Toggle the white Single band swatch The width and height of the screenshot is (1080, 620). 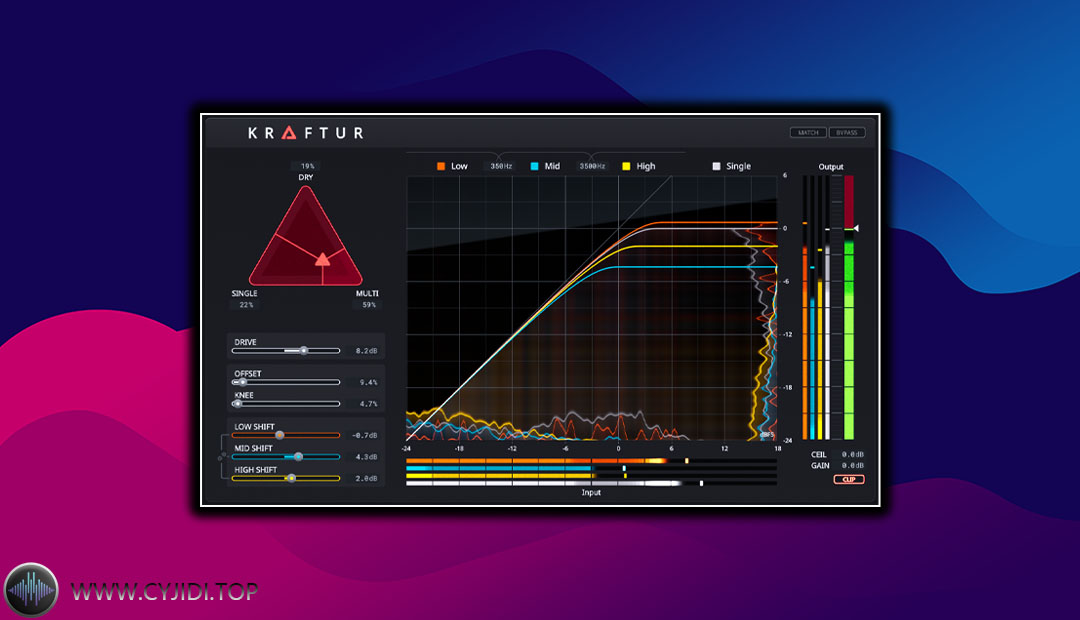point(716,166)
